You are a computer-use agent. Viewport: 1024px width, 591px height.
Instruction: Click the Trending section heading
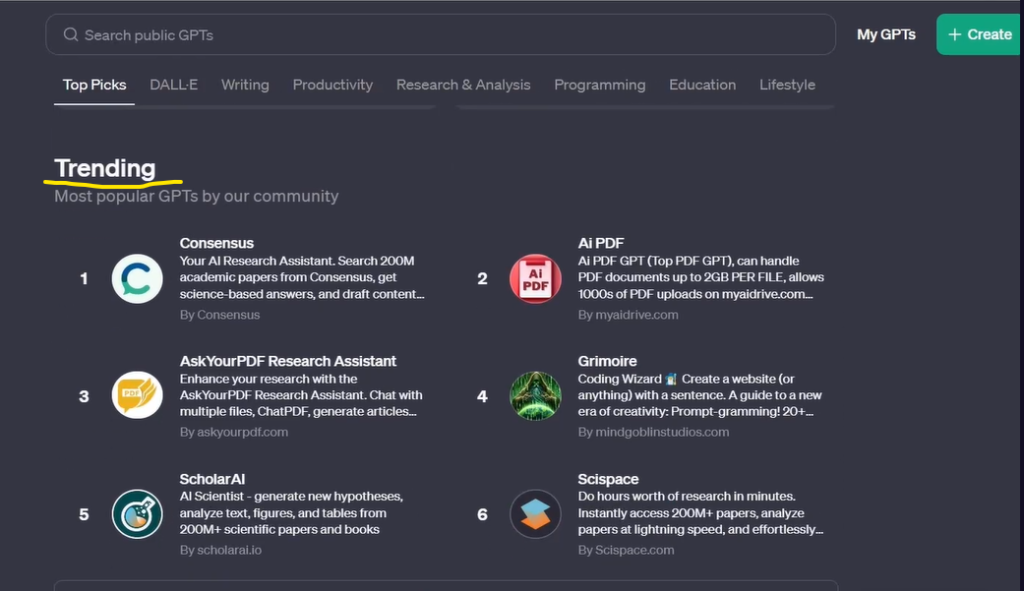(x=105, y=168)
